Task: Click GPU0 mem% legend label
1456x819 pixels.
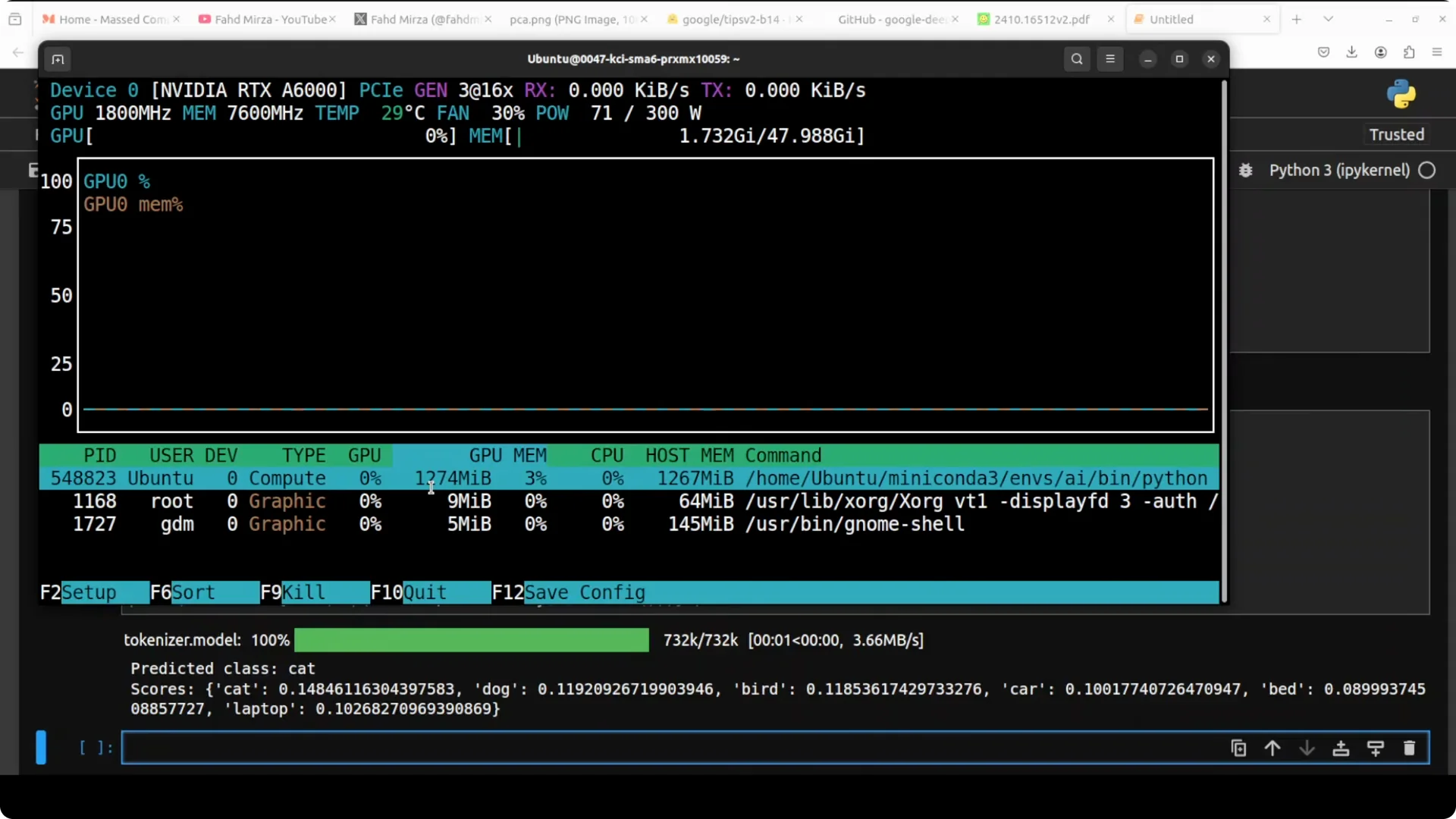Action: pyautogui.click(x=133, y=205)
